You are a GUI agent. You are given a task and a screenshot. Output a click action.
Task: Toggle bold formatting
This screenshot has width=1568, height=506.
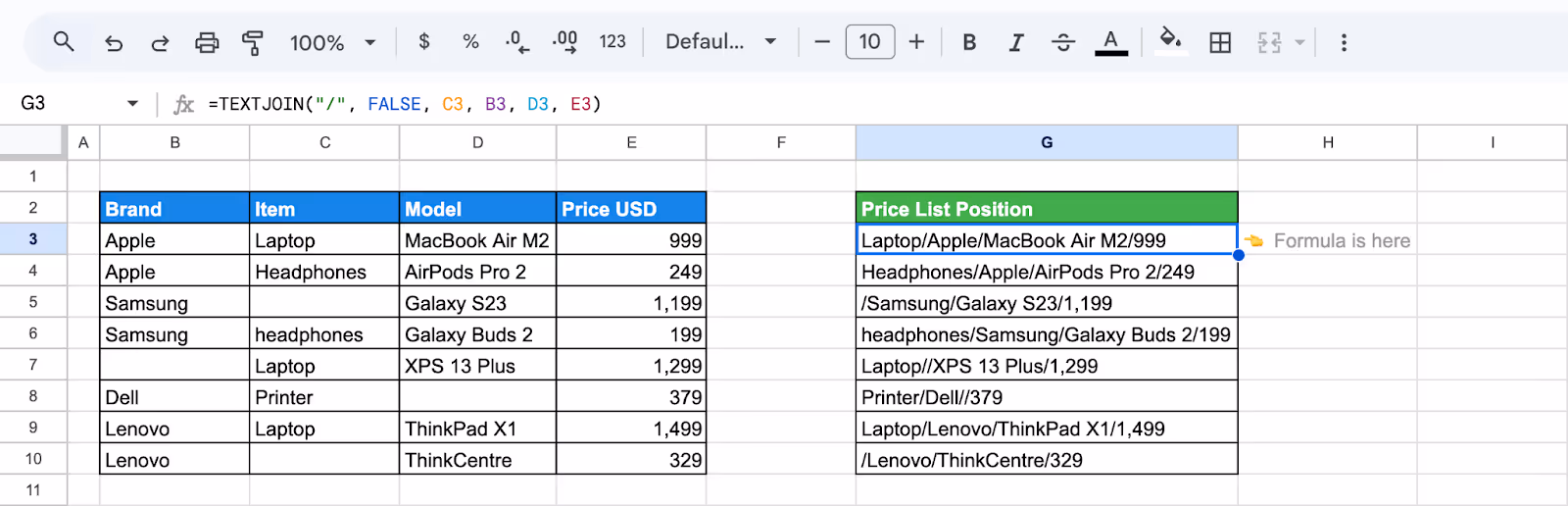[x=969, y=42]
